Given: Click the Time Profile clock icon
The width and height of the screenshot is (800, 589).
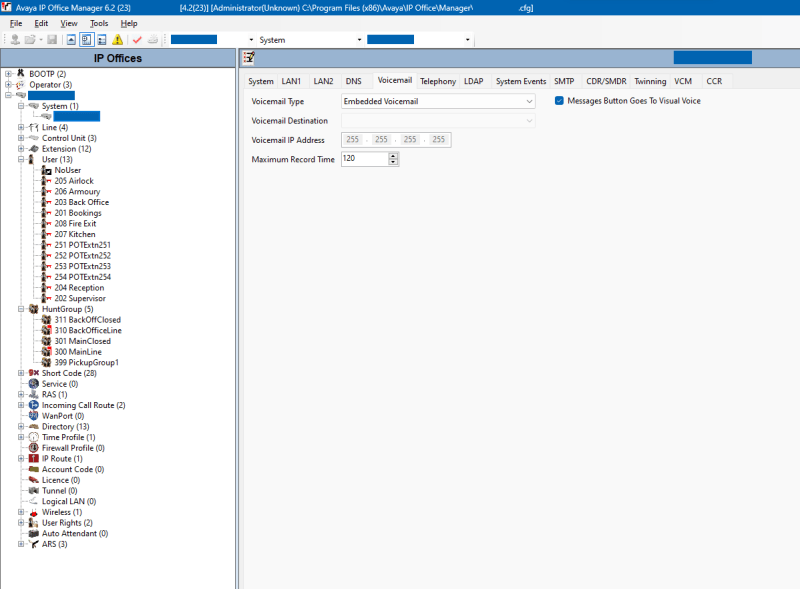Looking at the screenshot, I should (x=34, y=437).
